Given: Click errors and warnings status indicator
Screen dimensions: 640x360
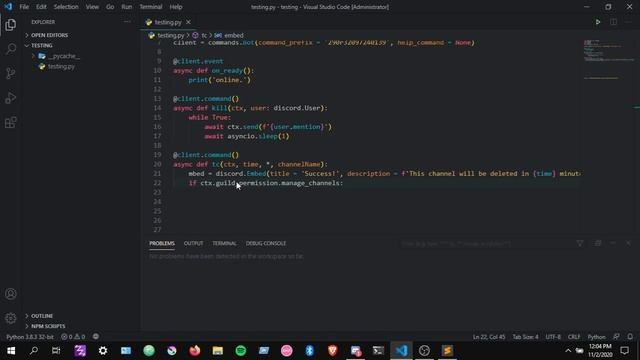Looking at the screenshot, I should click(x=73, y=337).
